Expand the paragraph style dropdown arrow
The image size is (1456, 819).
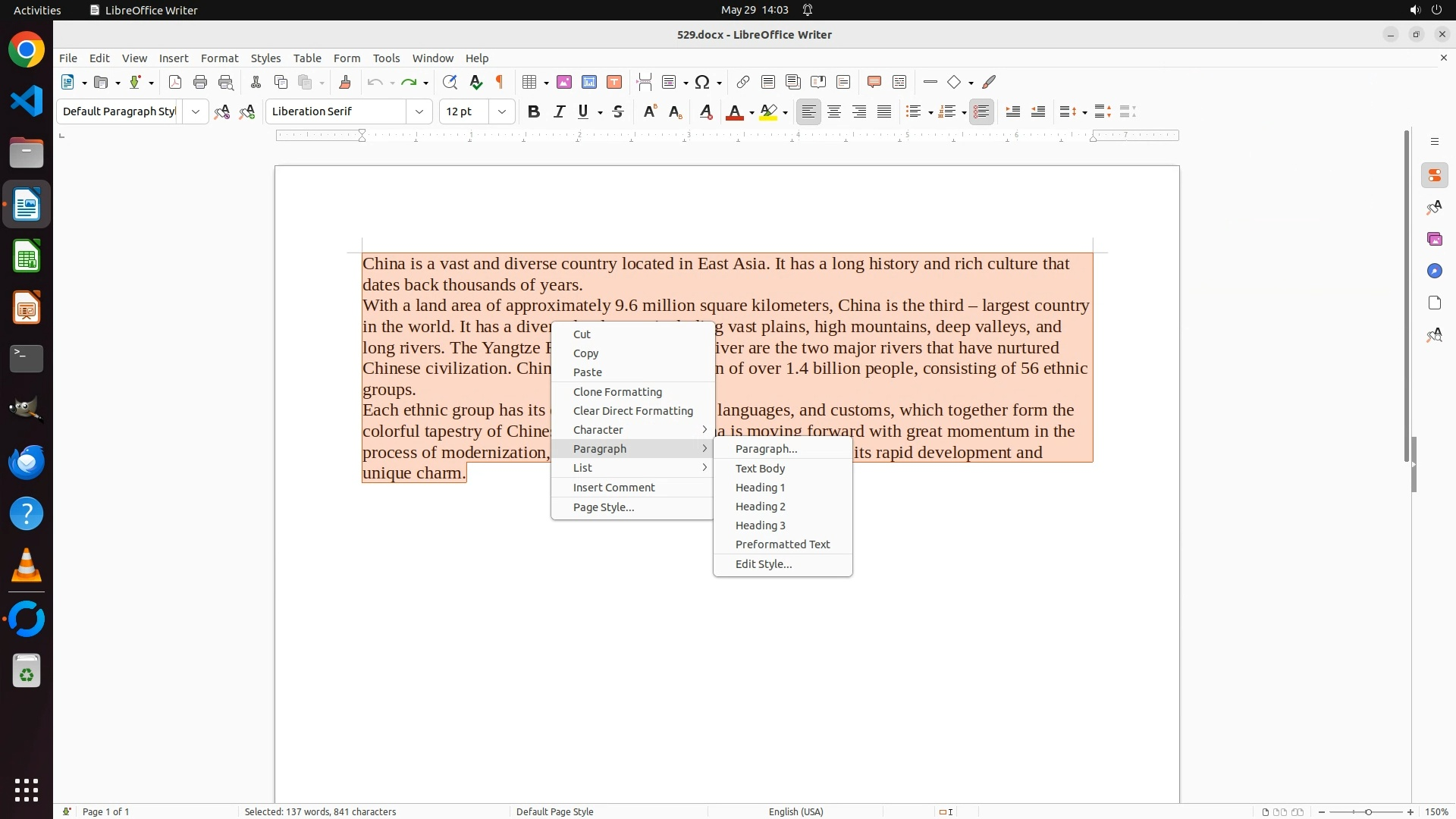click(x=196, y=111)
